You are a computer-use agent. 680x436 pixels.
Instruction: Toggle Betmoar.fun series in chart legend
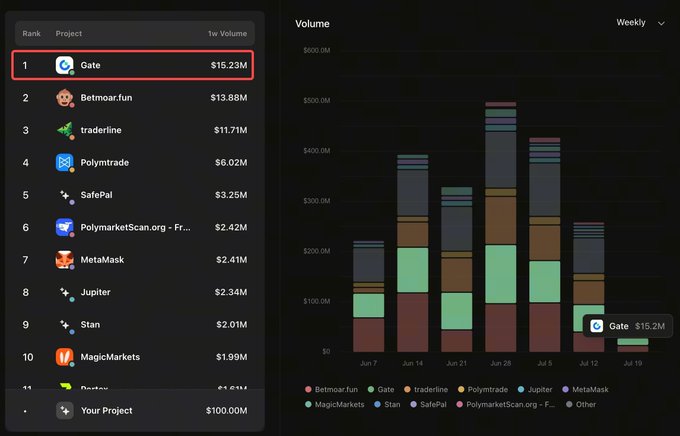tap(332, 390)
